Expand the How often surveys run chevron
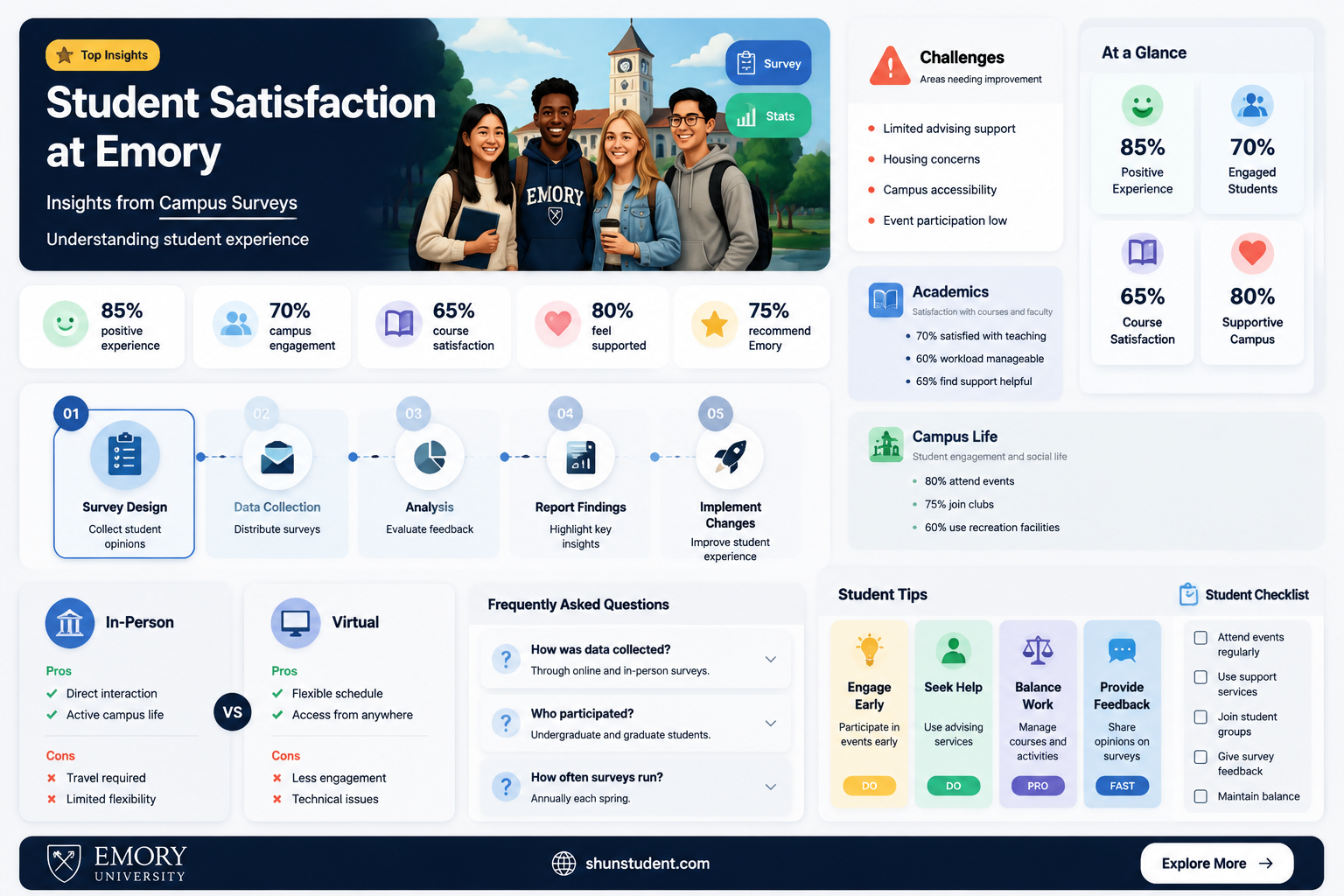The width and height of the screenshot is (1344, 896). coord(771,787)
